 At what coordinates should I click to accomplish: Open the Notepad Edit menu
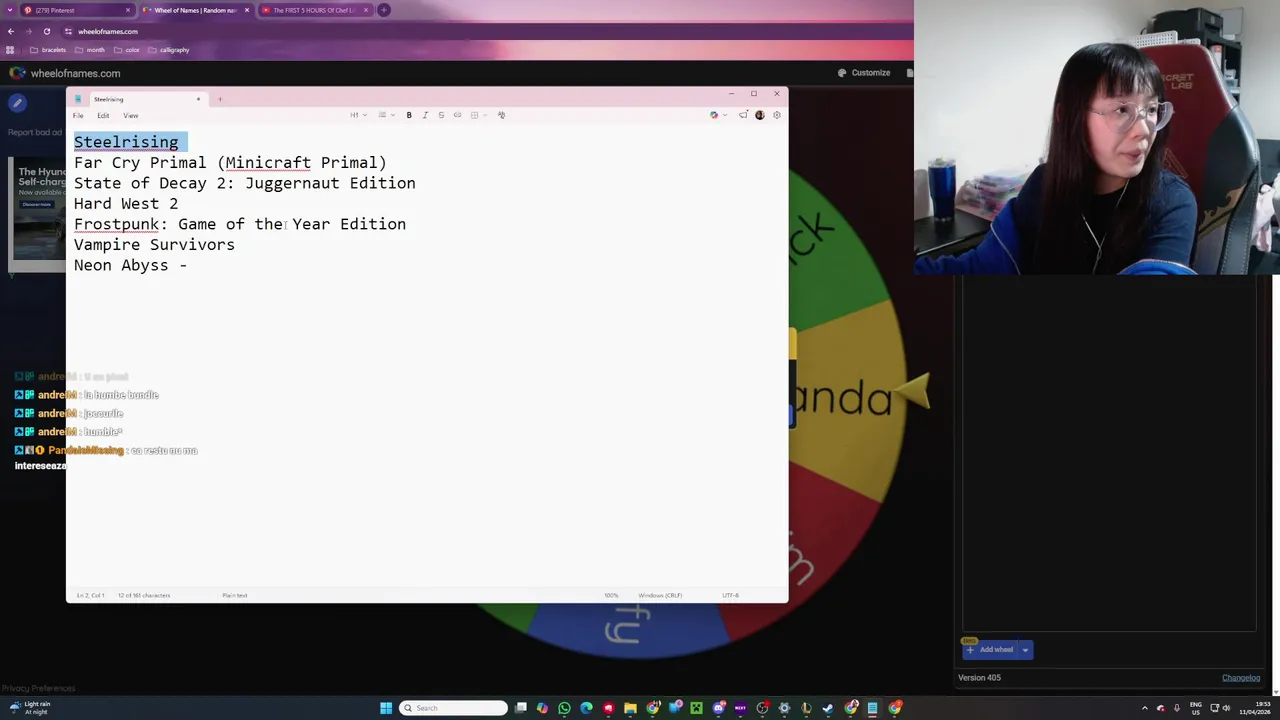pyautogui.click(x=103, y=115)
